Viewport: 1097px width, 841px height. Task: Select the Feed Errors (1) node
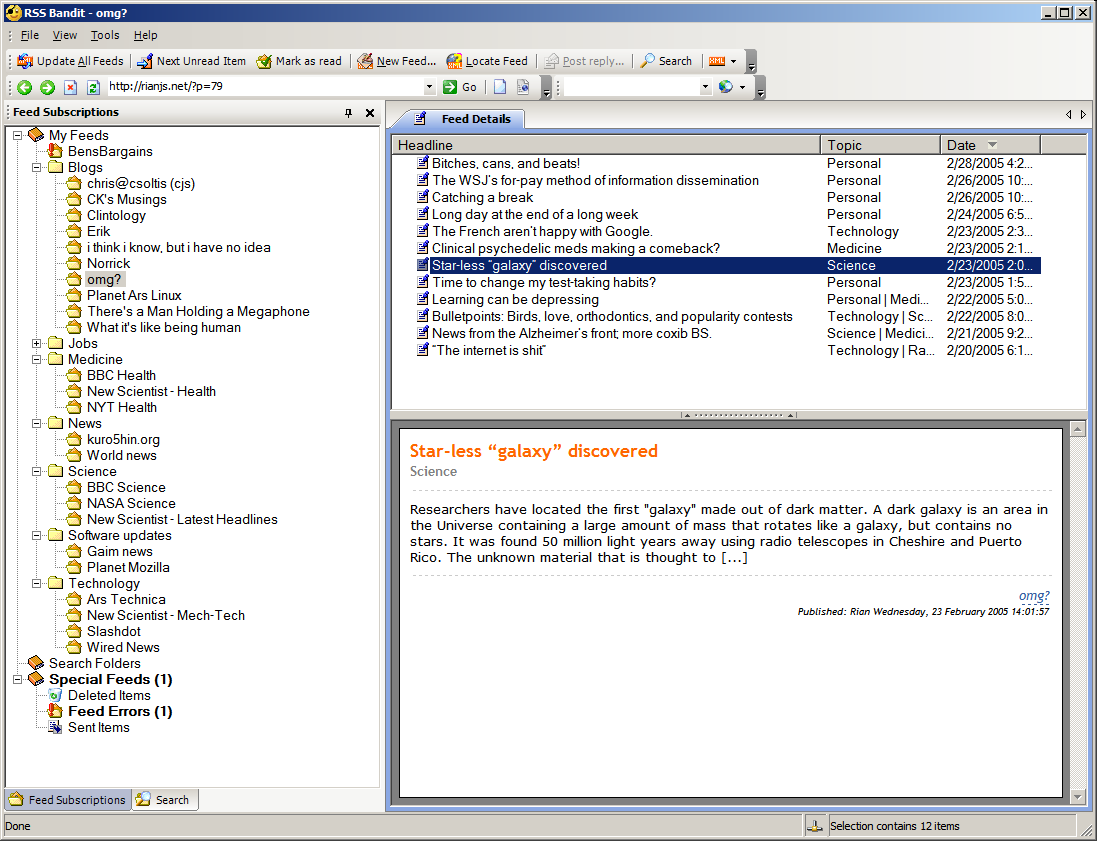click(120, 712)
